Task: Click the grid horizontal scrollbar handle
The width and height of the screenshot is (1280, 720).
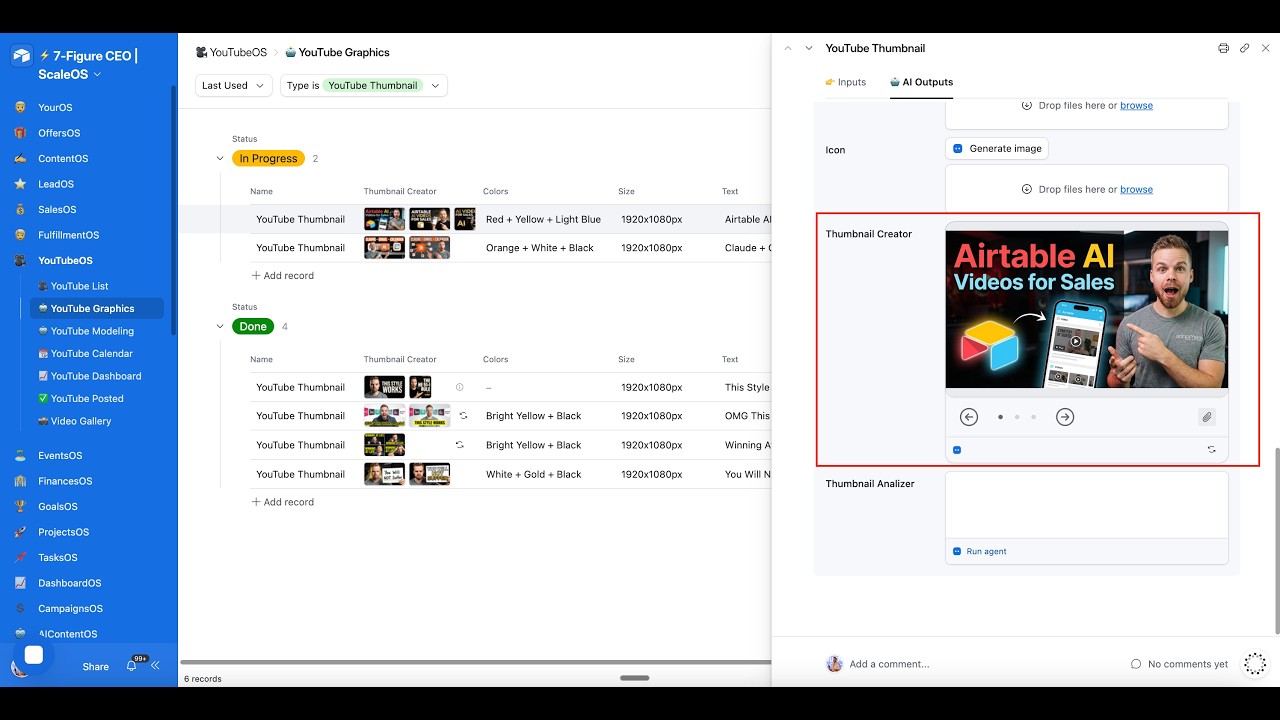Action: tap(635, 678)
